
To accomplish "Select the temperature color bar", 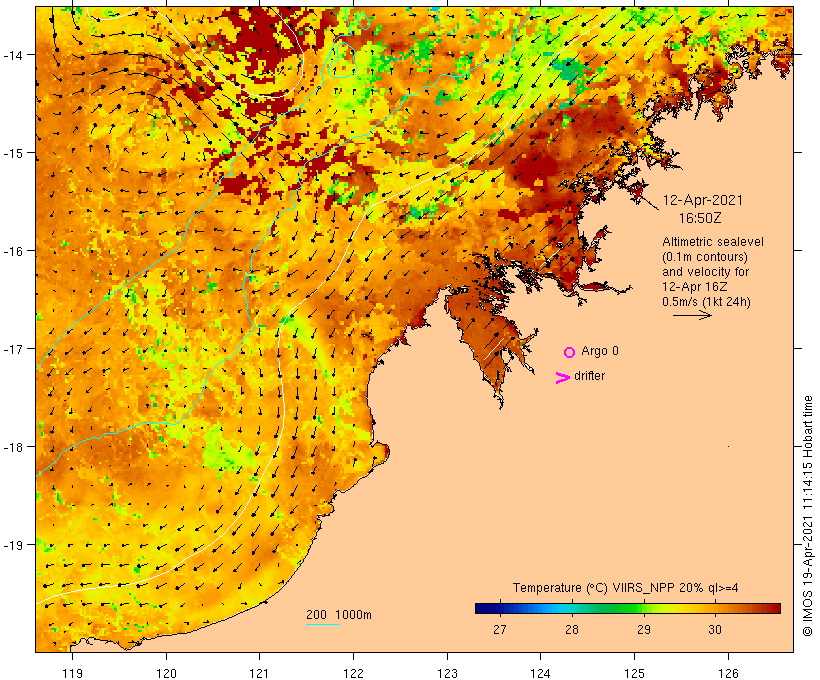I will [x=628, y=608].
